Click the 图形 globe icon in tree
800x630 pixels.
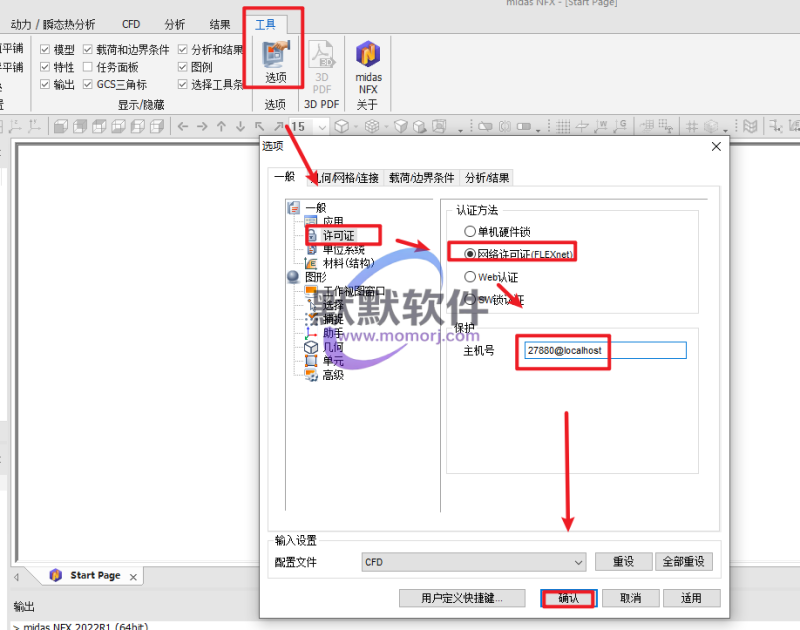[293, 277]
